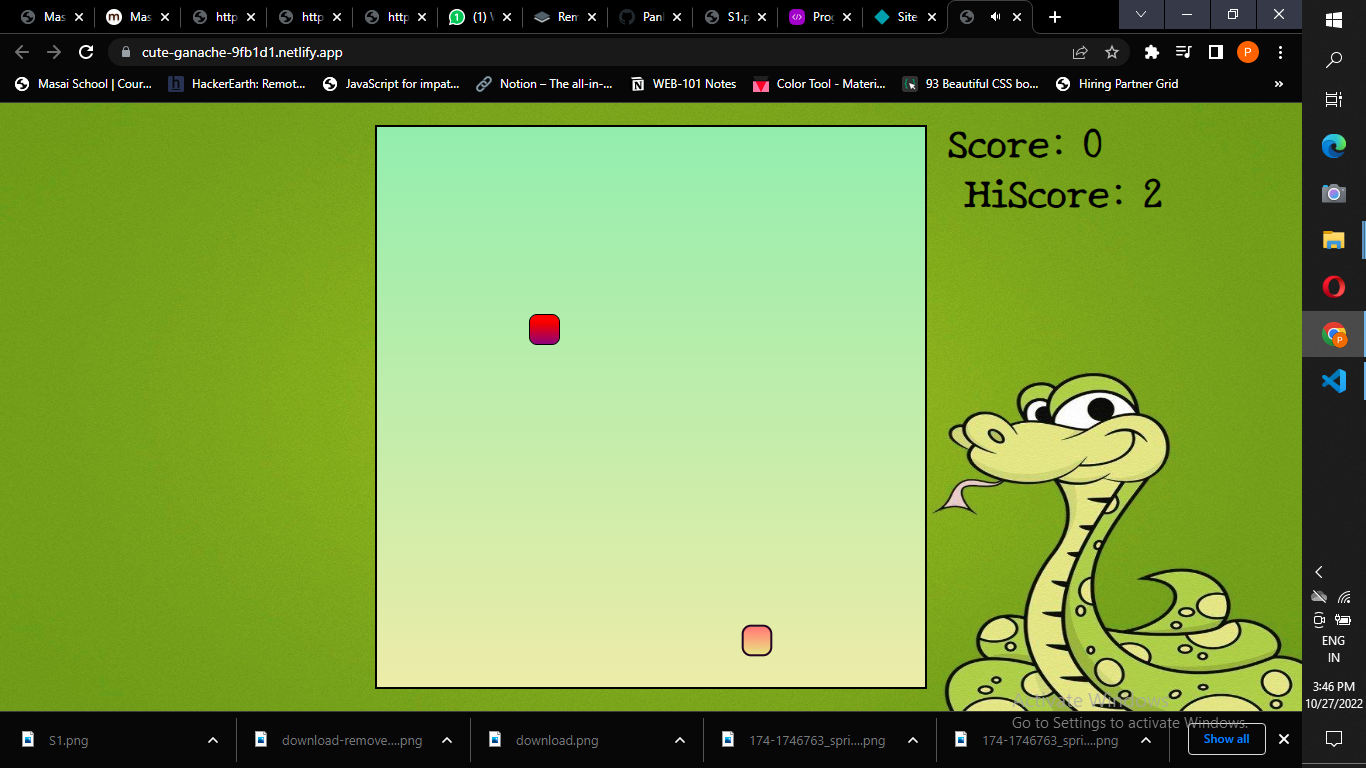Viewport: 1366px width, 768px height.
Task: Open Opera browser from the taskbar
Action: click(x=1333, y=287)
